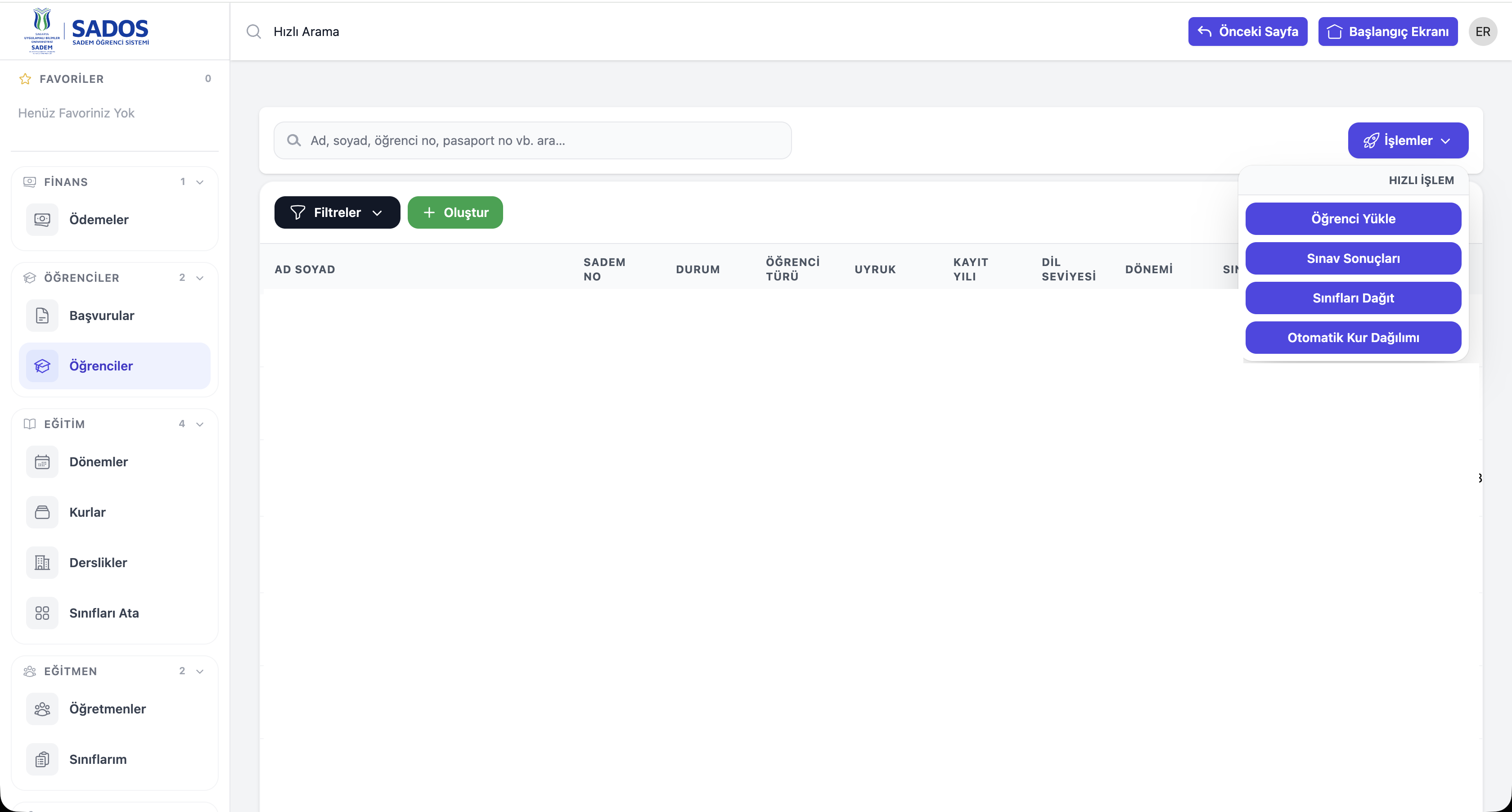
Task: Click the DÖNEMİ column header
Action: [x=1149, y=270]
